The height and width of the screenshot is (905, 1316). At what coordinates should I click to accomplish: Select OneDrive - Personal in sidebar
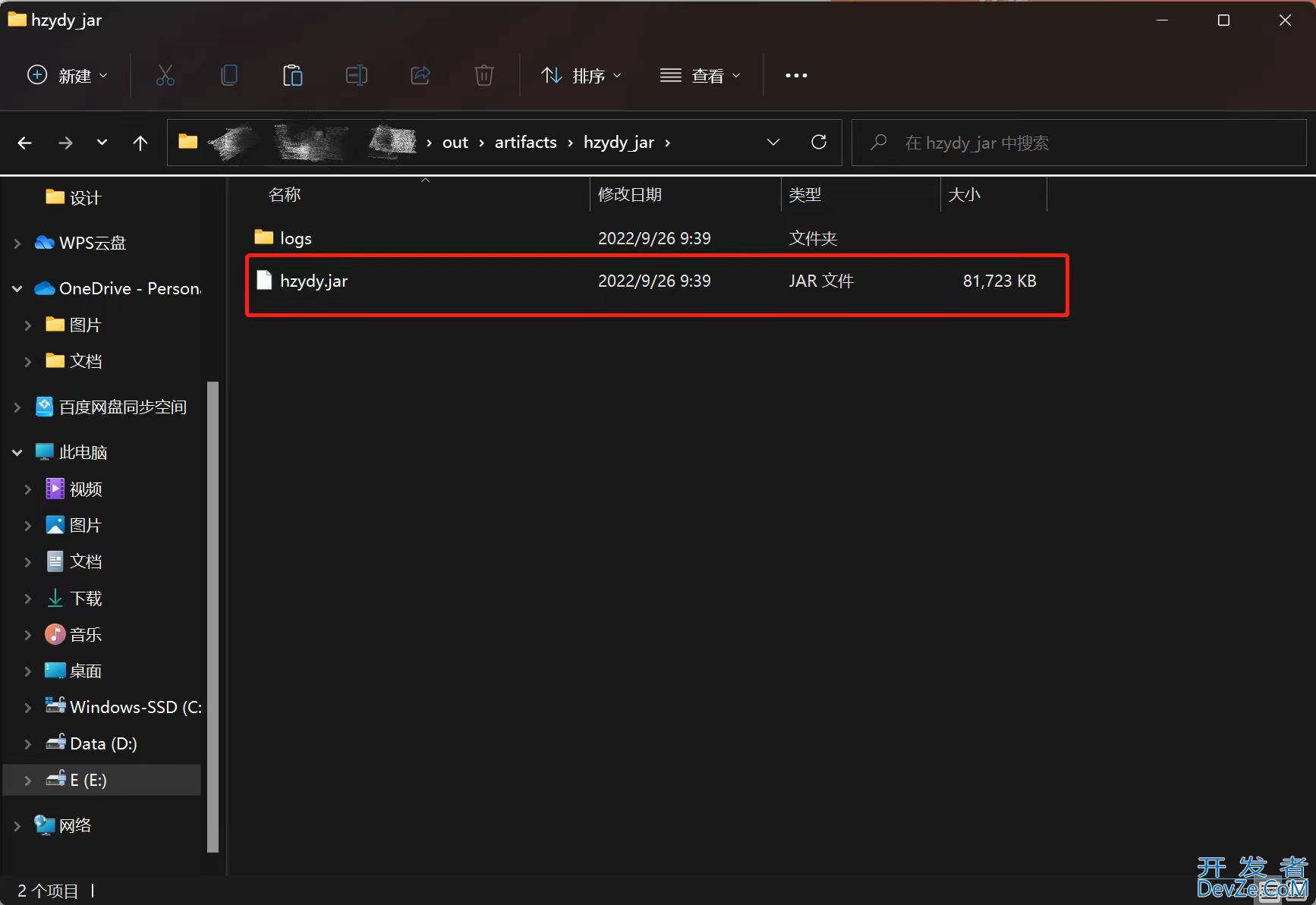coord(118,288)
